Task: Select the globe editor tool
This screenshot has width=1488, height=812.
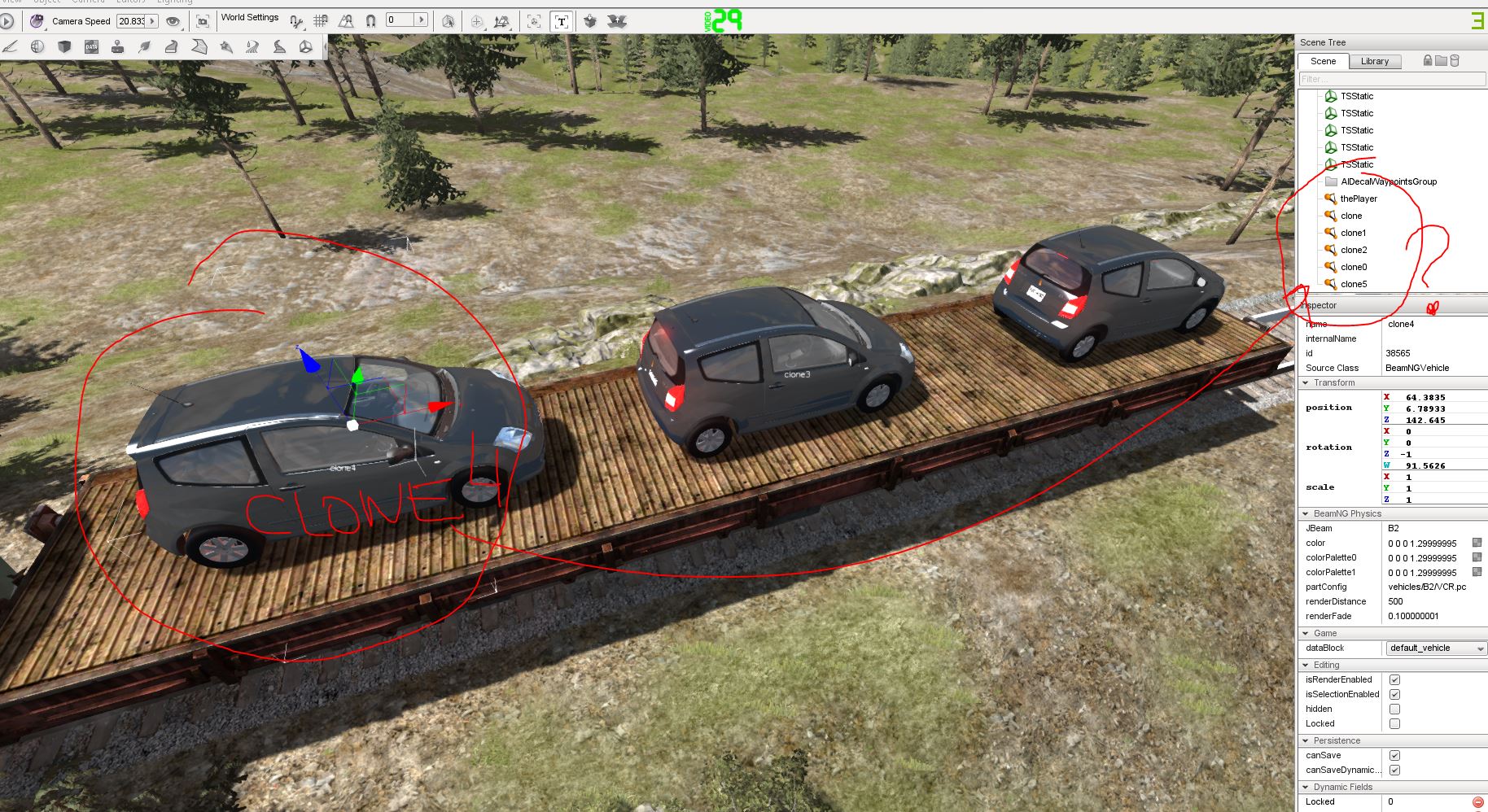Action: point(37,47)
